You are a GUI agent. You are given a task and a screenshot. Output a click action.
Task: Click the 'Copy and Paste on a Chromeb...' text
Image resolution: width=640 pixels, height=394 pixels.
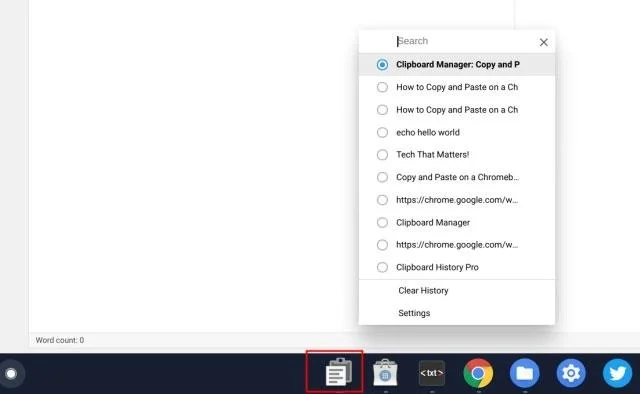(457, 177)
